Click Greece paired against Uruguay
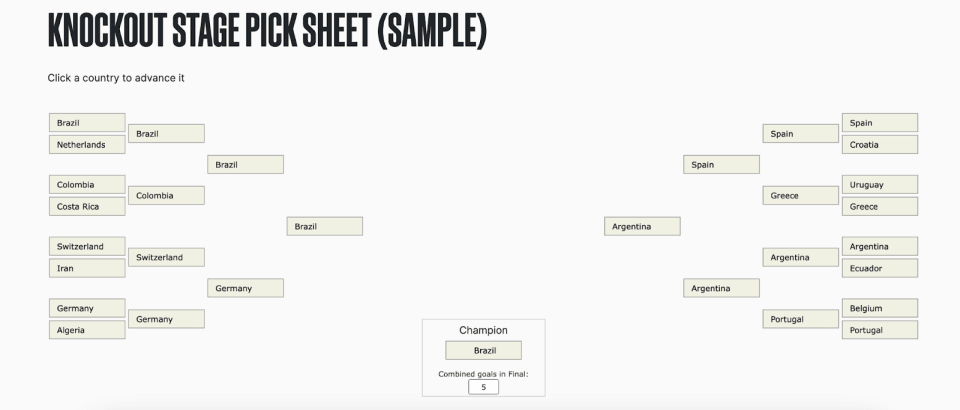 [880, 207]
